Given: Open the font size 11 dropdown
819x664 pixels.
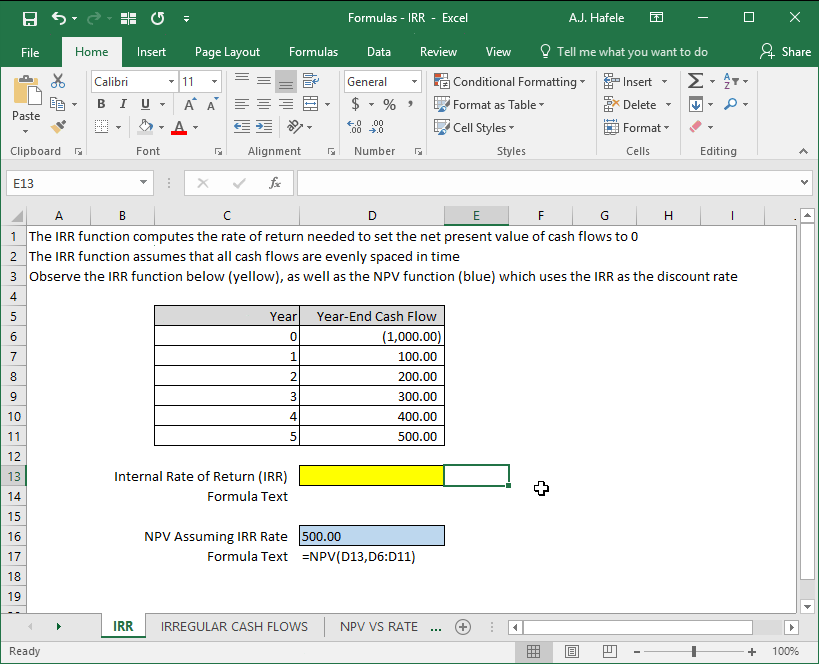Looking at the screenshot, I should click(x=214, y=81).
